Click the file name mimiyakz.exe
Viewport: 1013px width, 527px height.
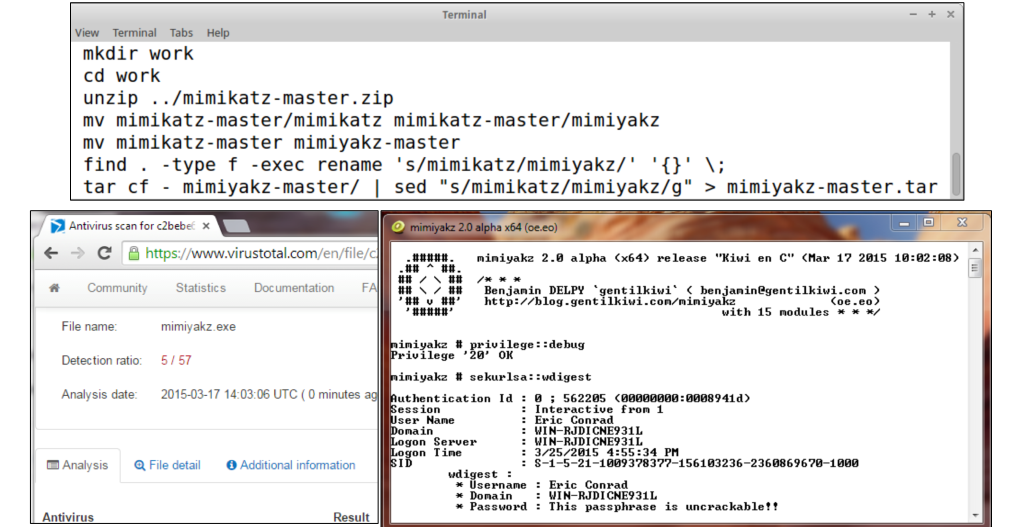198,327
